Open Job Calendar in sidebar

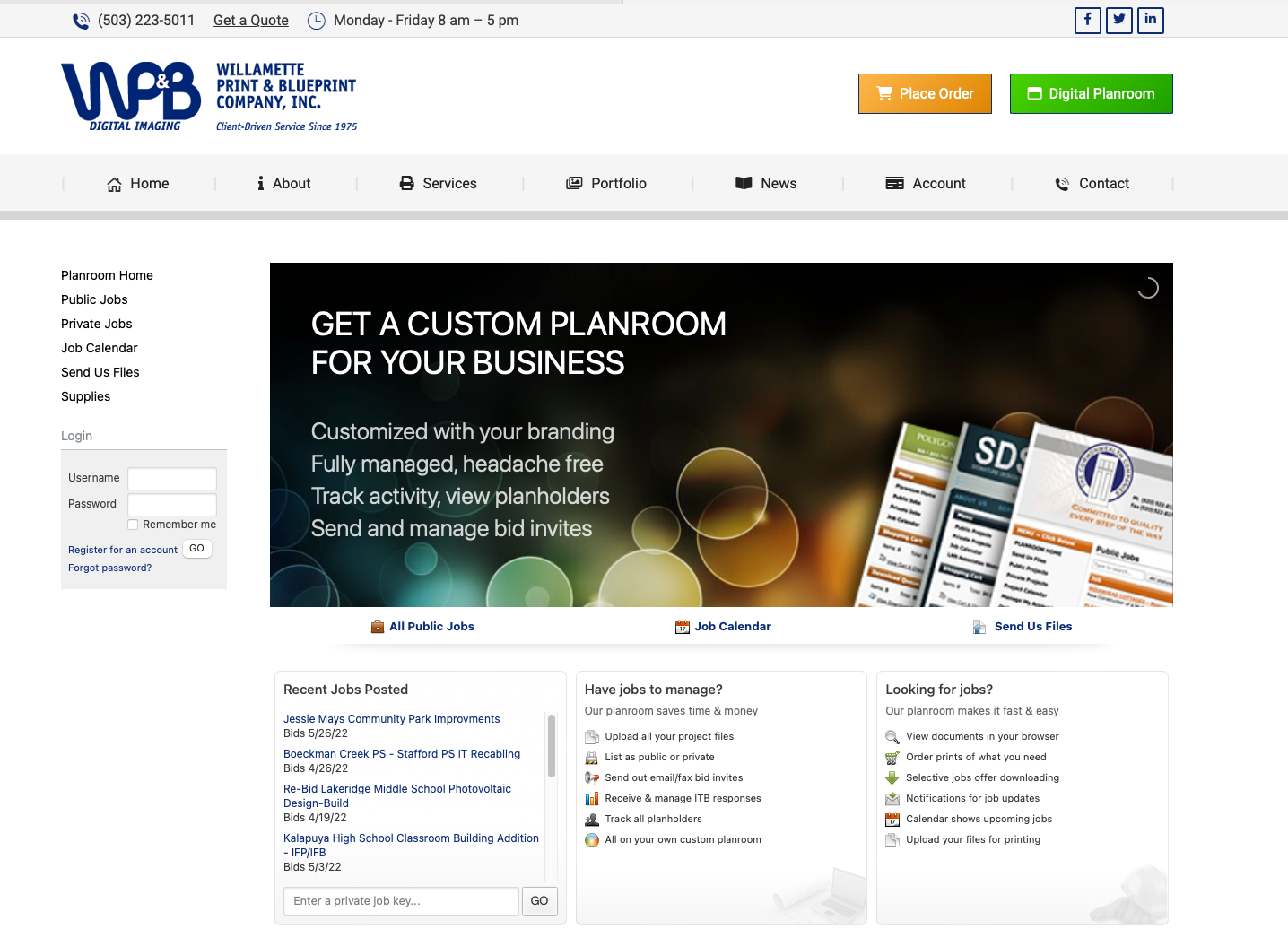pyautogui.click(x=99, y=348)
